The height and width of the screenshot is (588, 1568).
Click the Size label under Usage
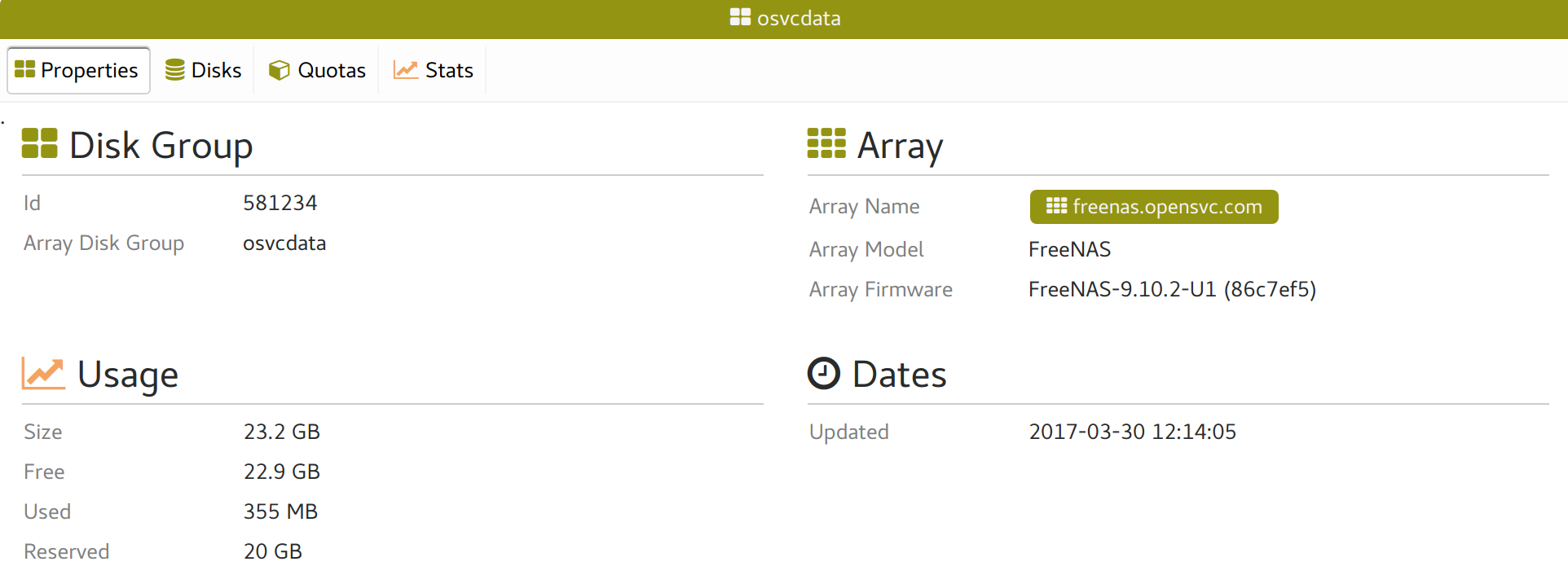click(x=42, y=432)
